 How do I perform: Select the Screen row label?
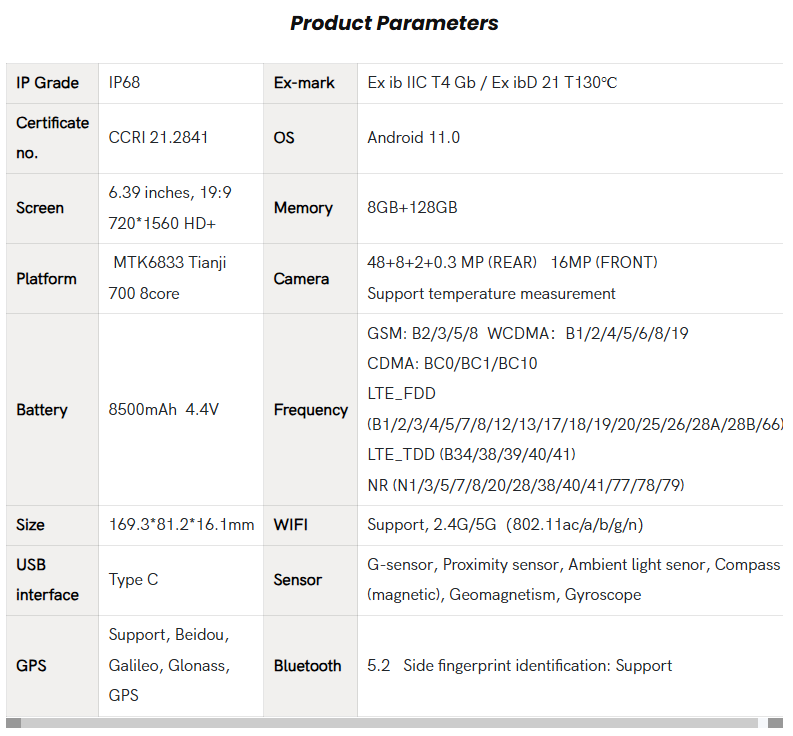pyautogui.click(x=40, y=208)
